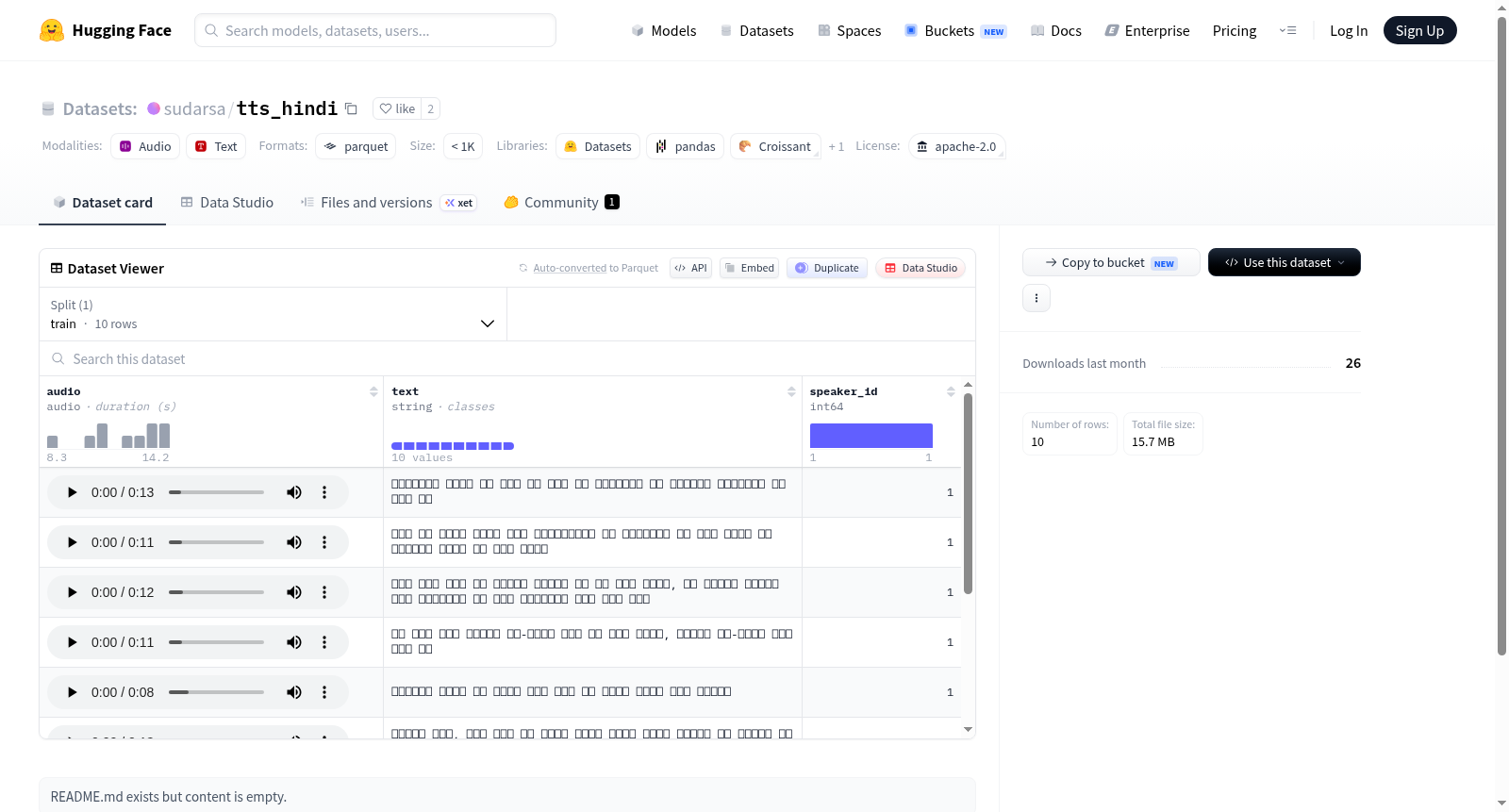Sort the audio column
The height and width of the screenshot is (812, 1509).
(373, 391)
